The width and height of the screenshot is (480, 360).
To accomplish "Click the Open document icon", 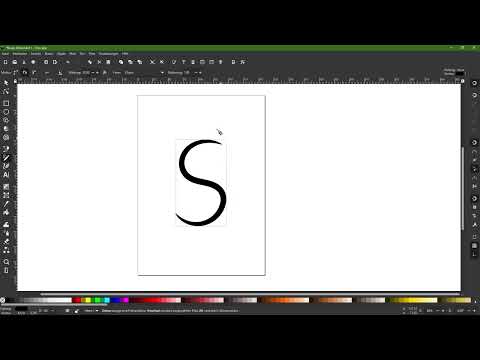I will coord(15,62).
